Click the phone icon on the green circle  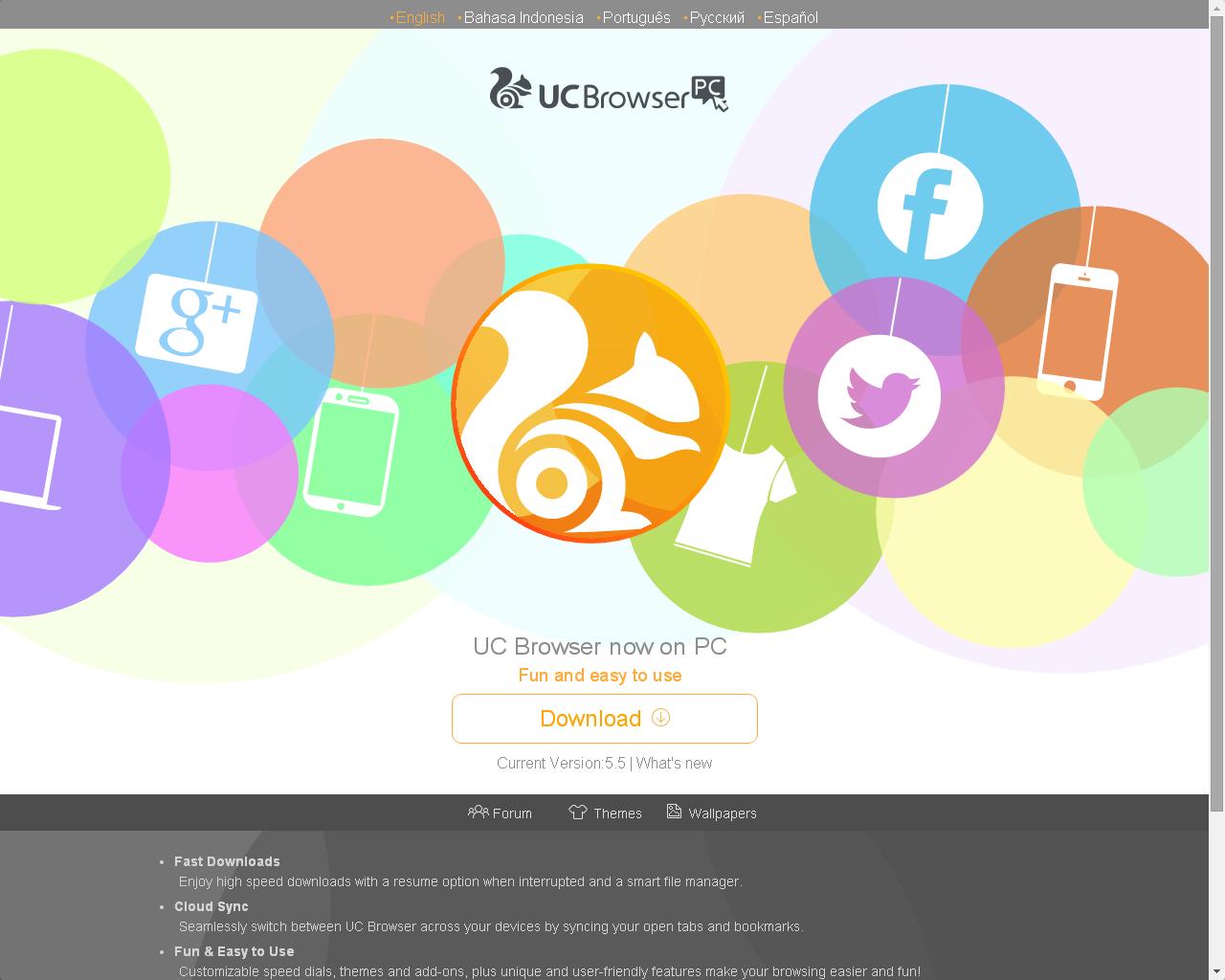click(x=350, y=453)
